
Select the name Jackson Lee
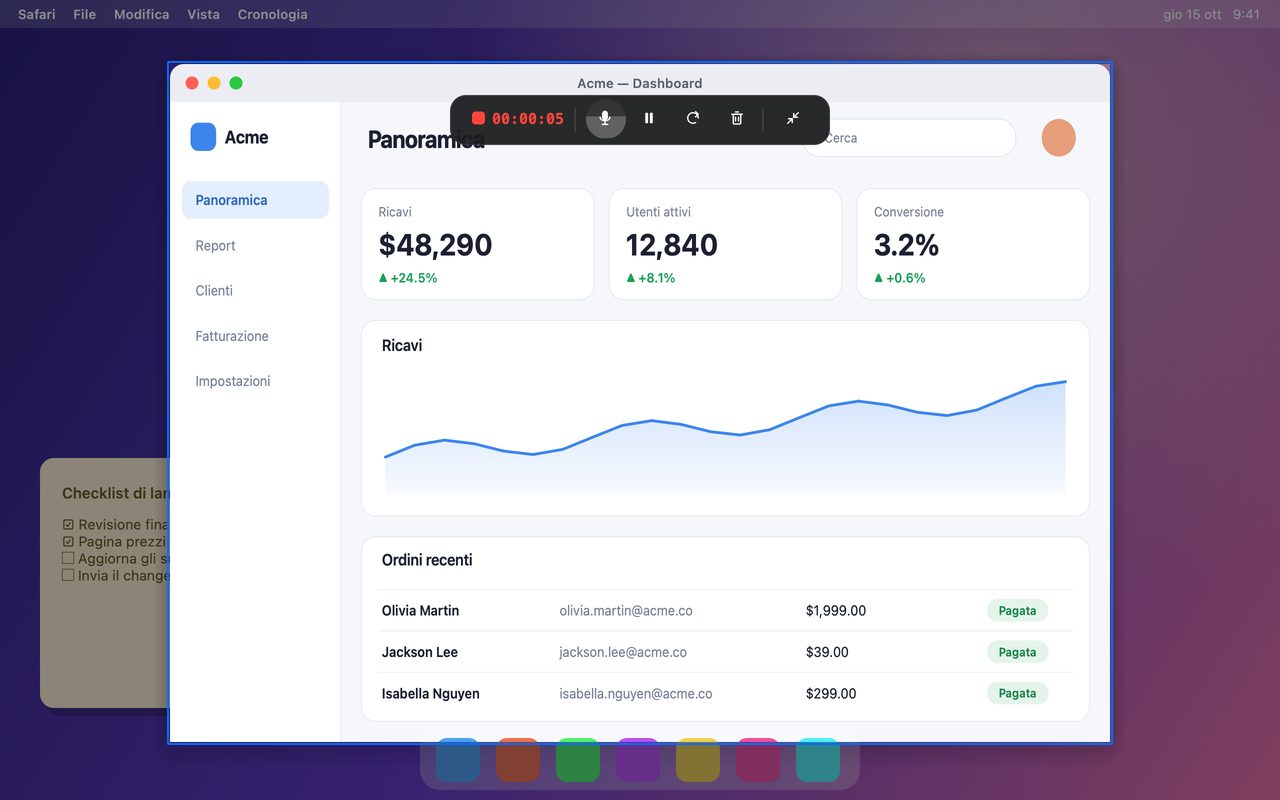(x=420, y=652)
